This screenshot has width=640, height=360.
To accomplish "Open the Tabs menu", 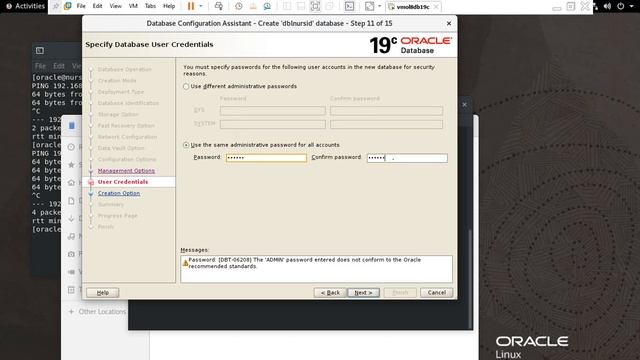I will 150,6.
